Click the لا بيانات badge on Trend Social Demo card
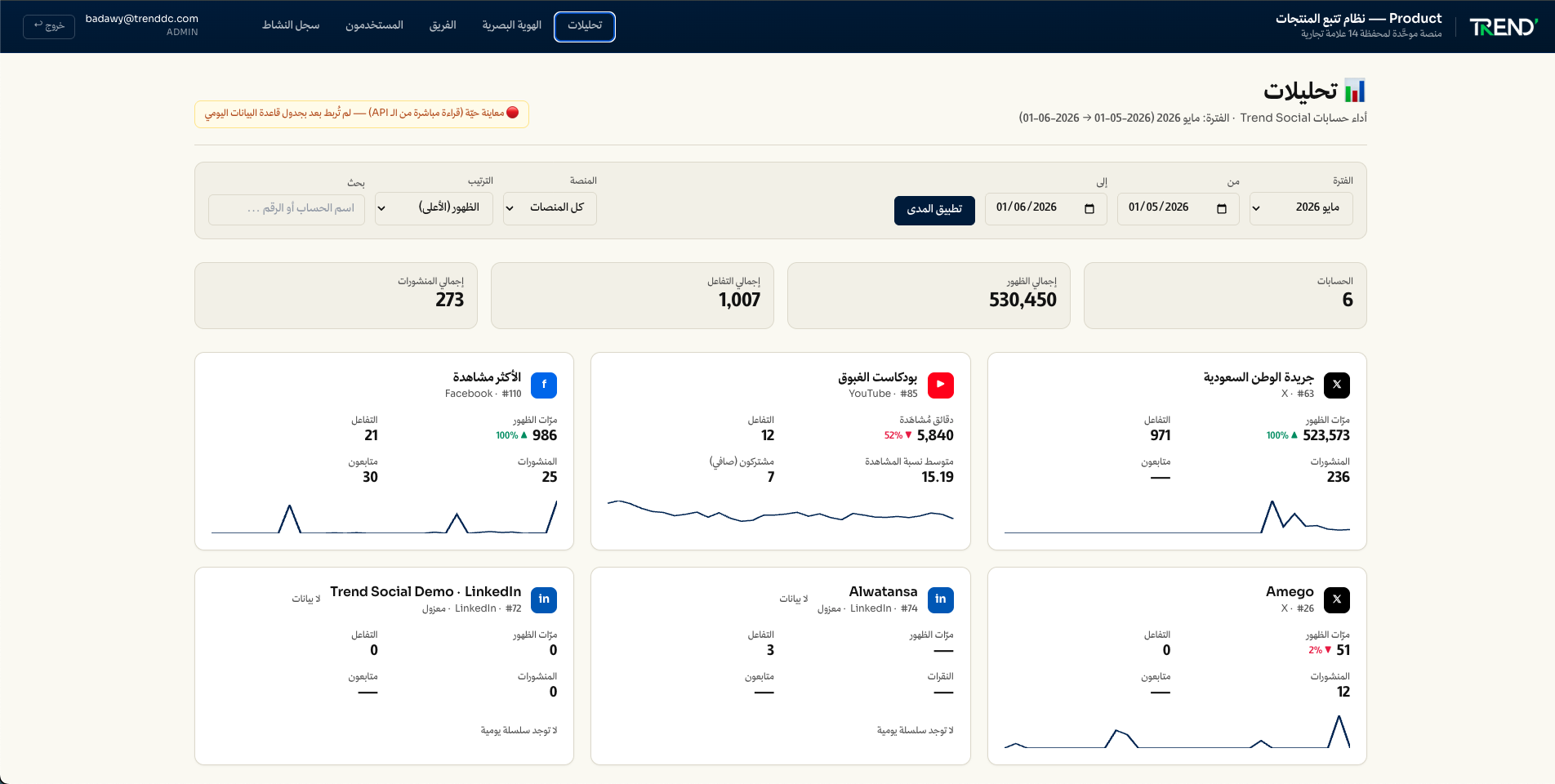This screenshot has width=1555, height=784. tap(306, 599)
